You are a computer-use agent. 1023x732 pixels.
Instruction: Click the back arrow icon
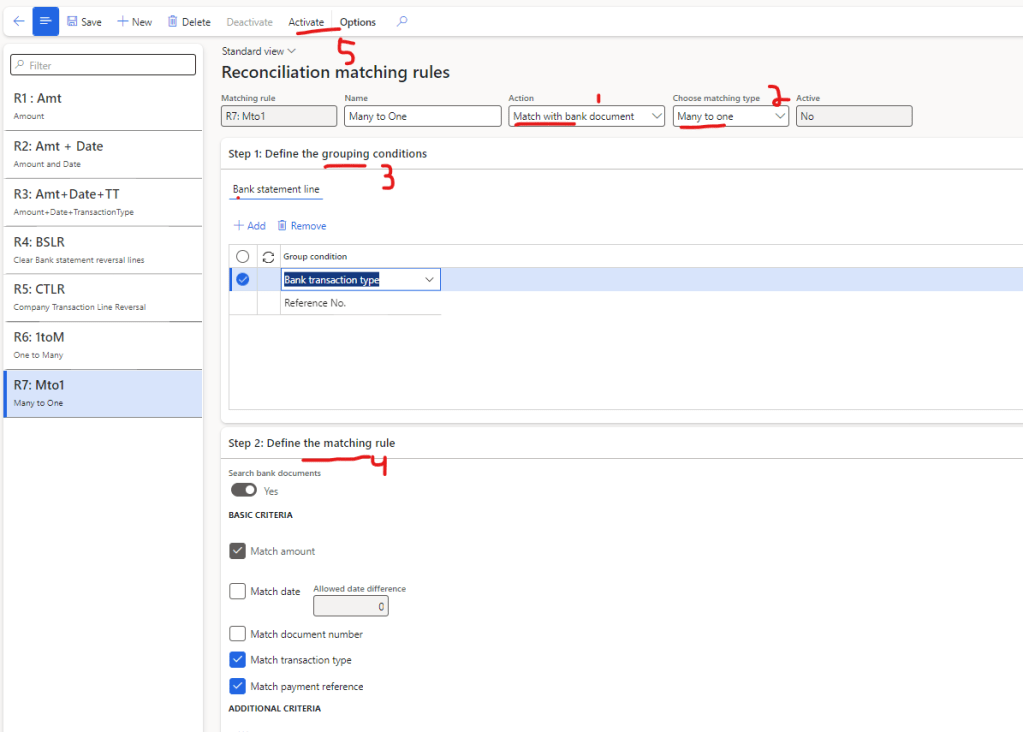pos(18,21)
